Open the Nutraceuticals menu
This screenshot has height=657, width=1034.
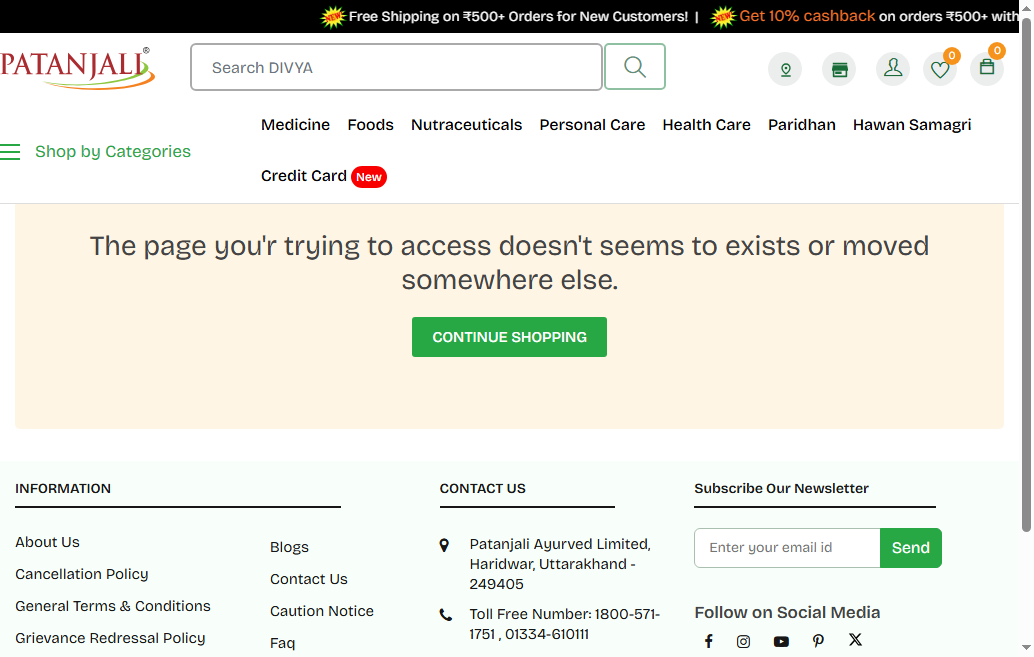coord(466,125)
